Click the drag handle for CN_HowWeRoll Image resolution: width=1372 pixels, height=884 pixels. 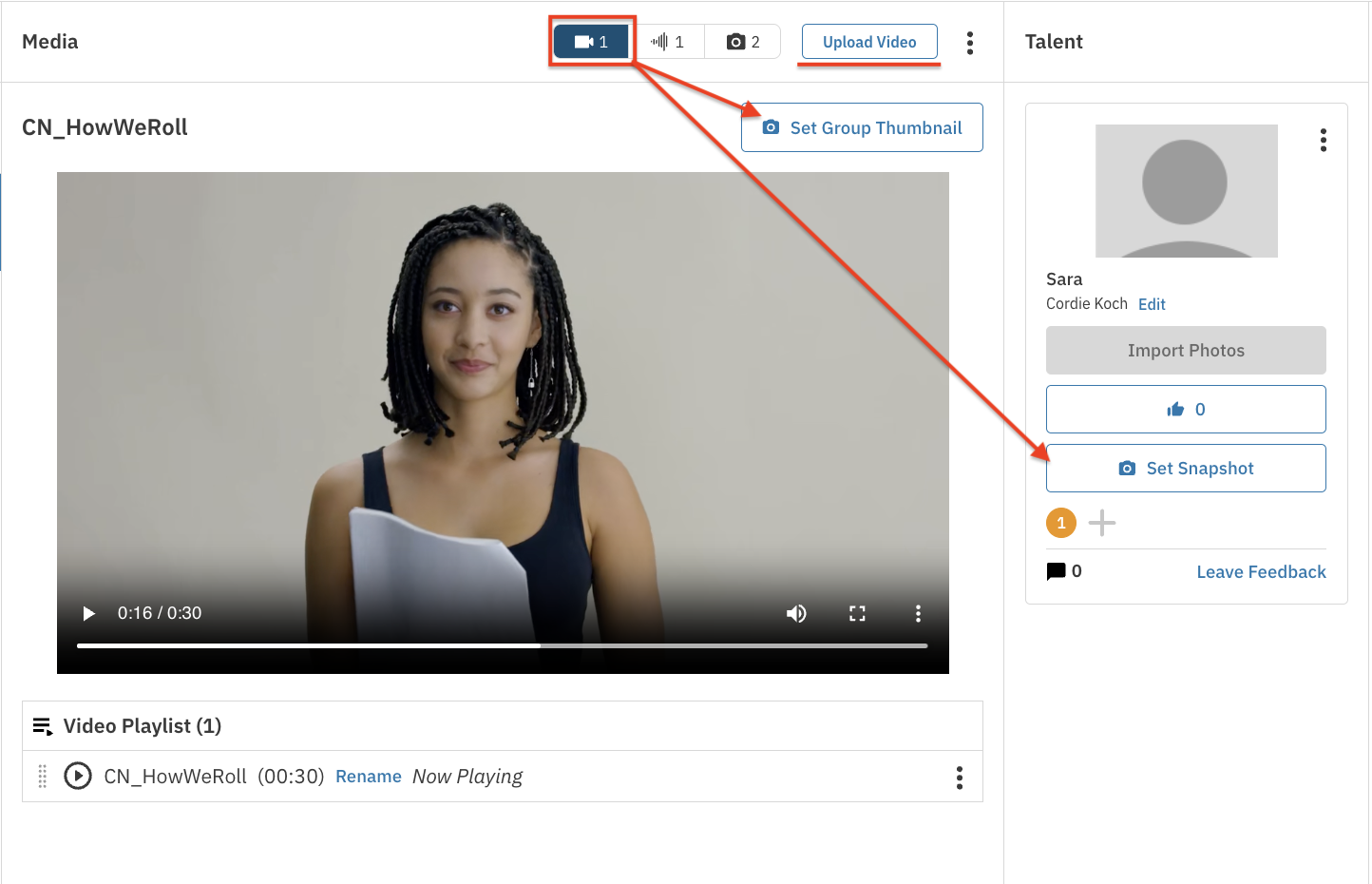tap(43, 777)
